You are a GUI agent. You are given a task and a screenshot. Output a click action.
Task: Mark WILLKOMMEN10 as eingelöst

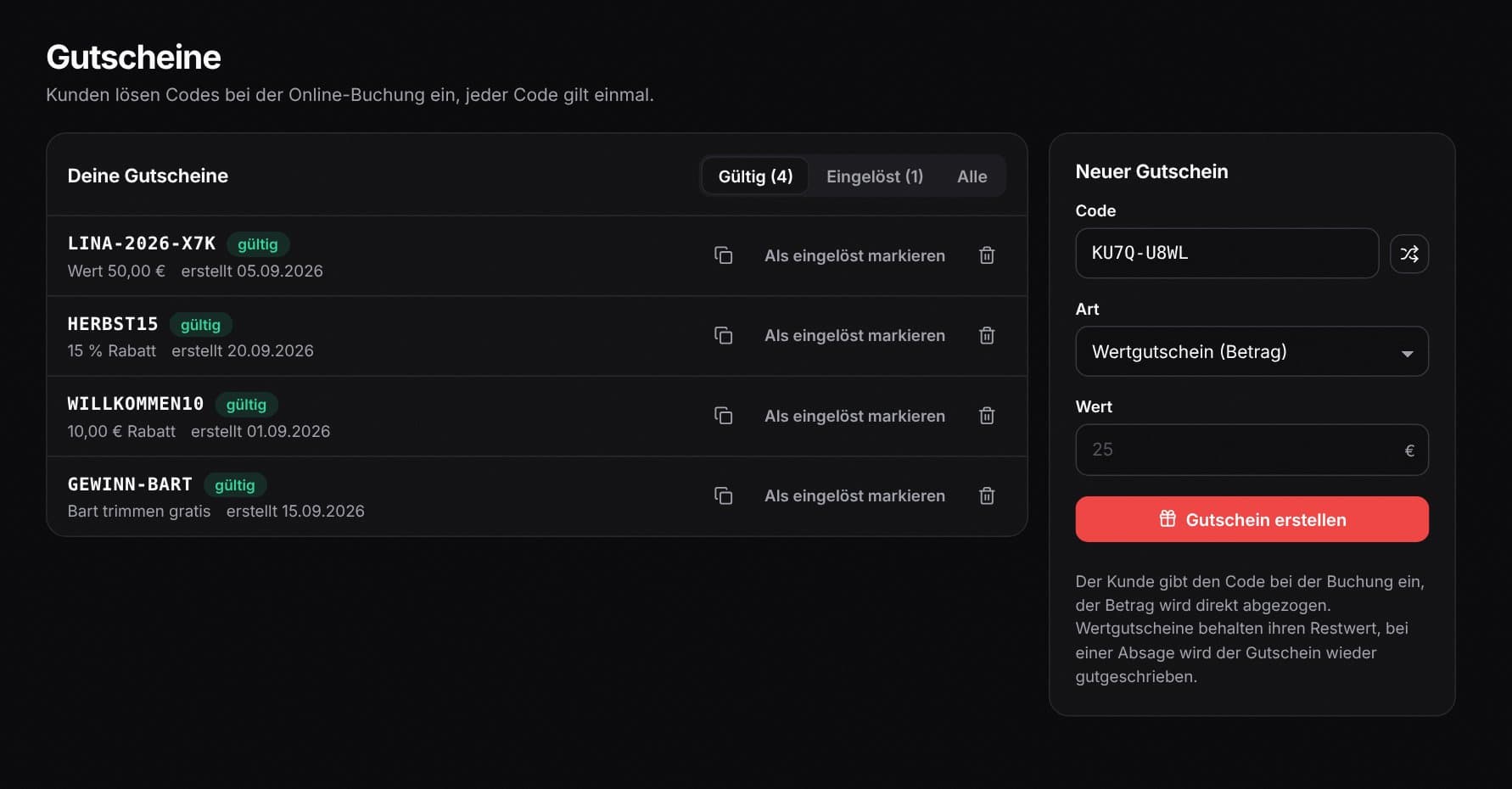click(x=854, y=416)
